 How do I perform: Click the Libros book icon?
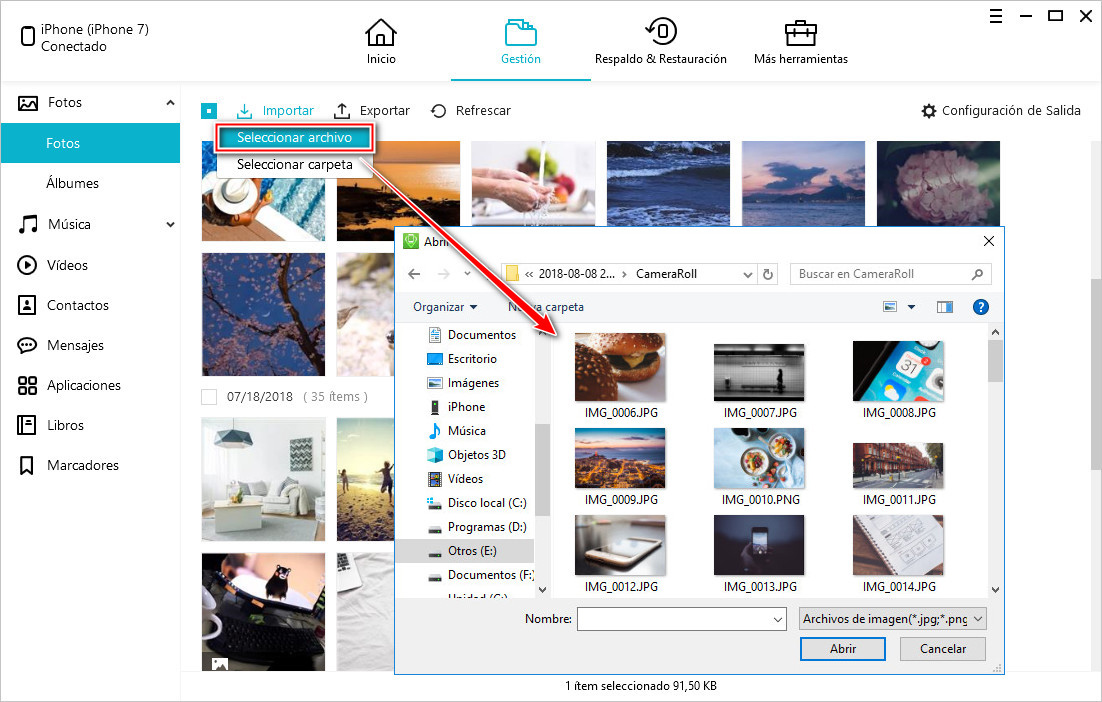tap(27, 425)
